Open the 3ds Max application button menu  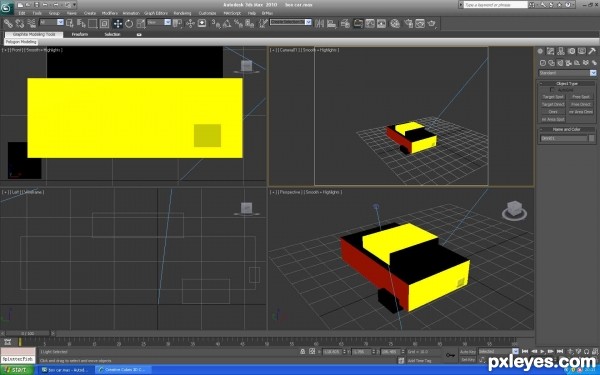tap(7, 8)
